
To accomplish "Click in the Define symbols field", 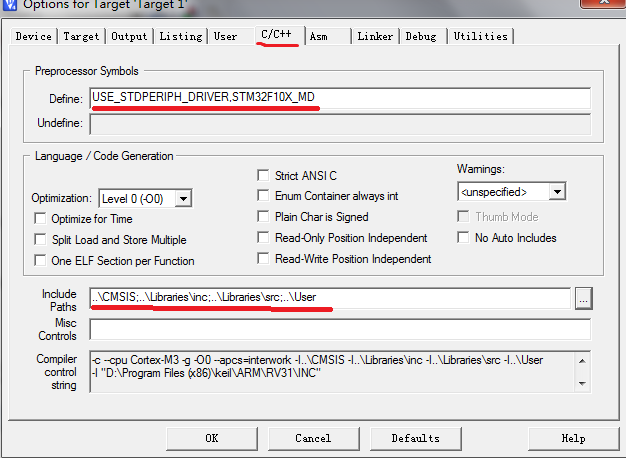I will point(340,98).
